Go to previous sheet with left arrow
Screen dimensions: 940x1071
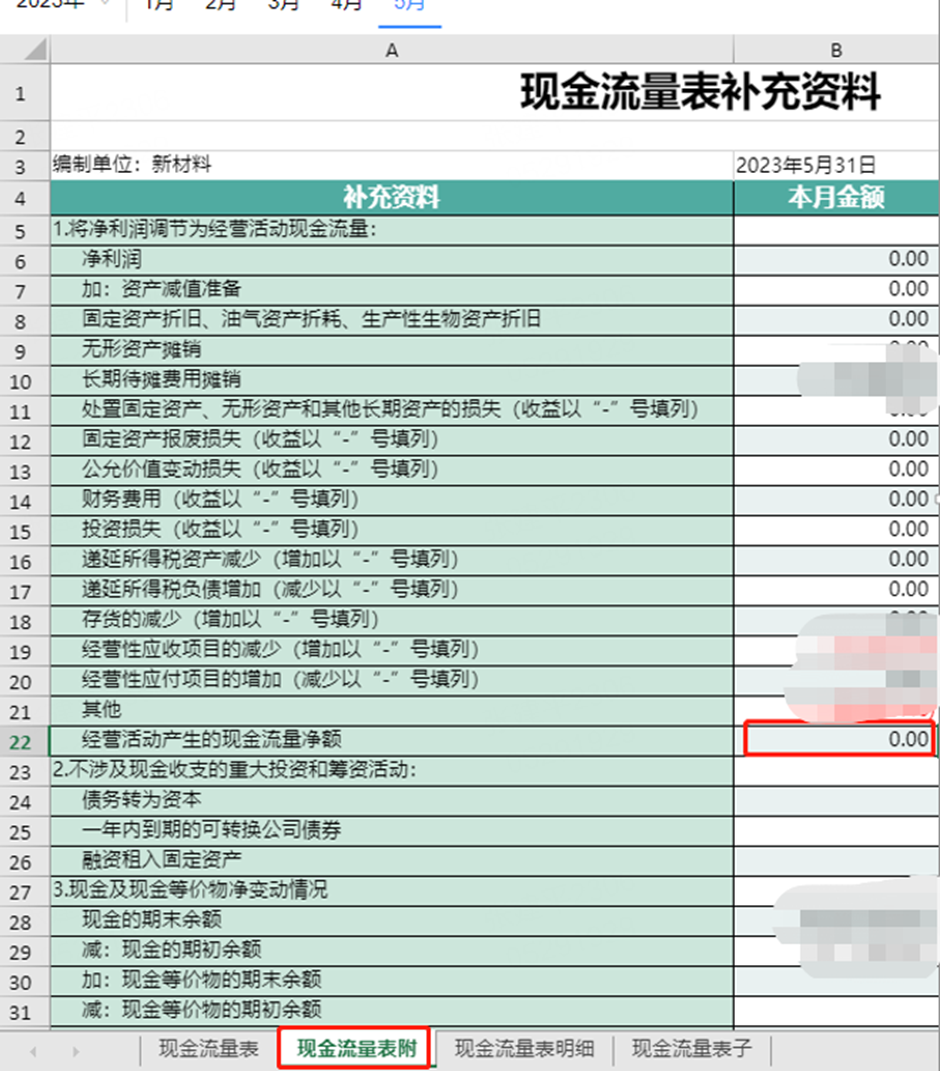[33, 1051]
